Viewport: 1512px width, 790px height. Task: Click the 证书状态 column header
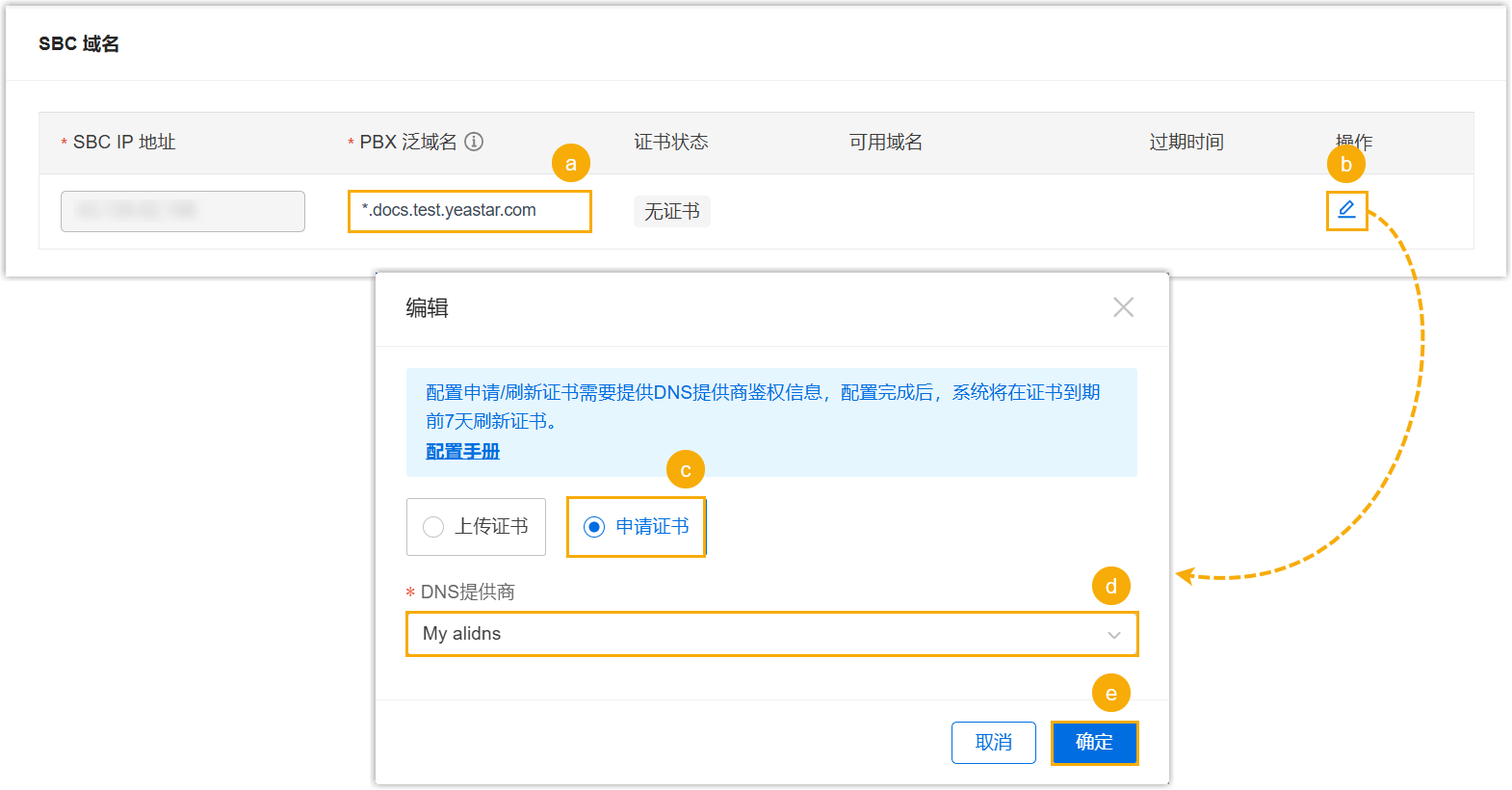[x=671, y=143]
